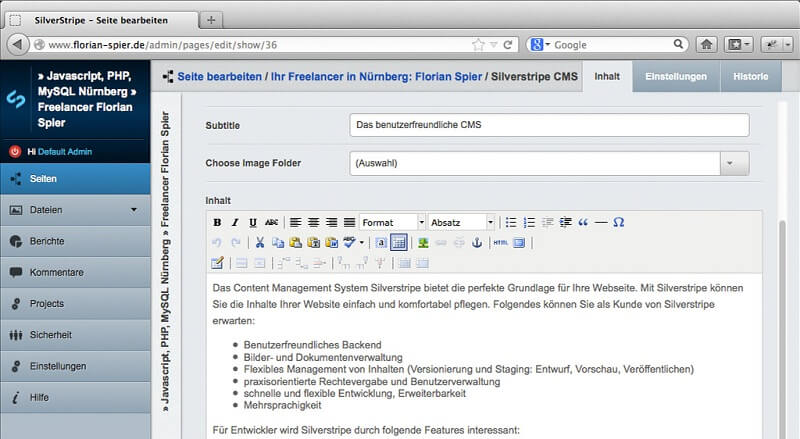Screen dimensions: 800x439
Task: Insert a numbered list
Action: 529,223
